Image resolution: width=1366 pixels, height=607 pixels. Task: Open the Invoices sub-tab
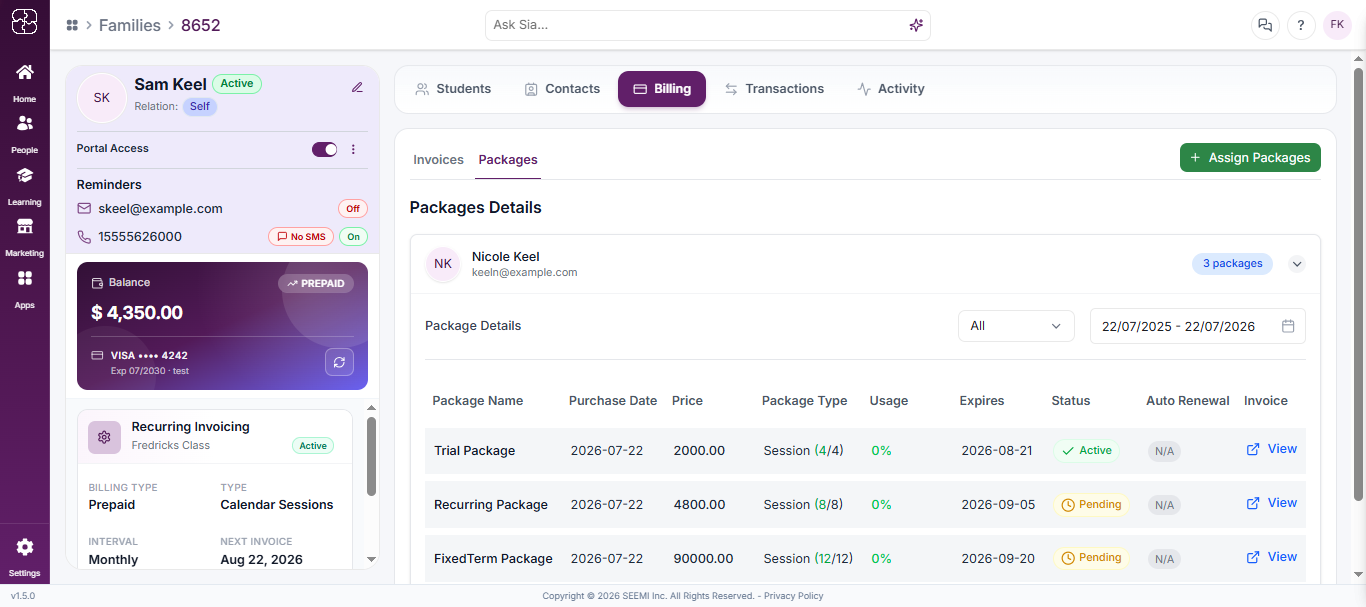pos(439,160)
